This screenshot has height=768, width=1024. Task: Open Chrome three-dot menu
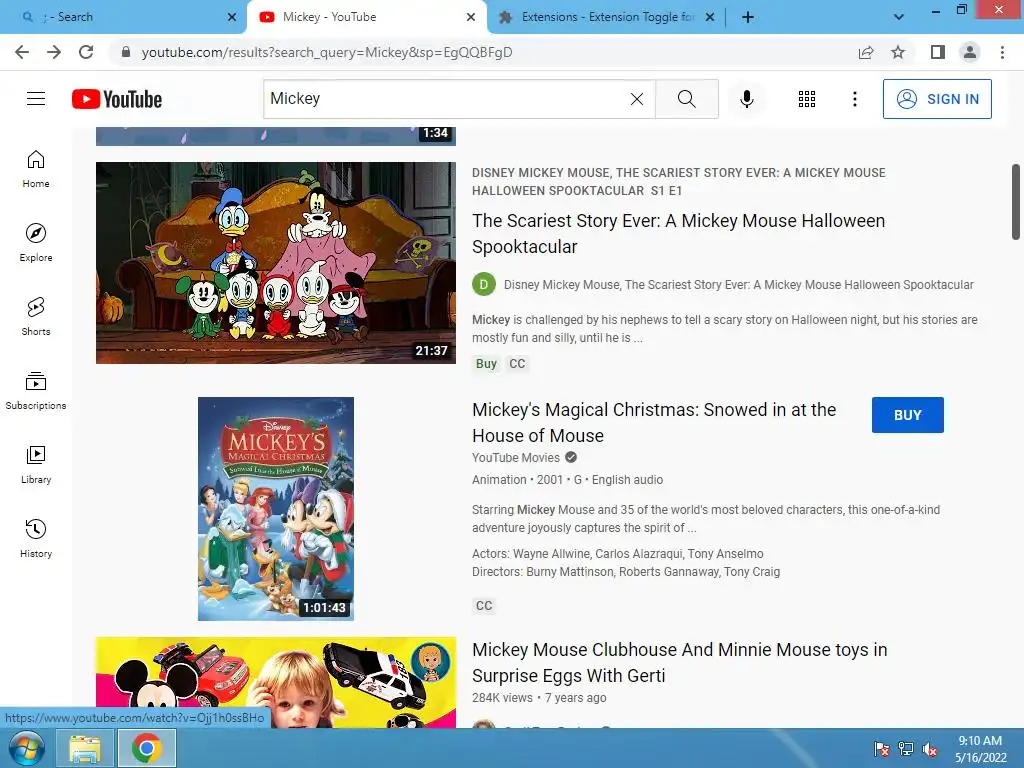(1002, 52)
